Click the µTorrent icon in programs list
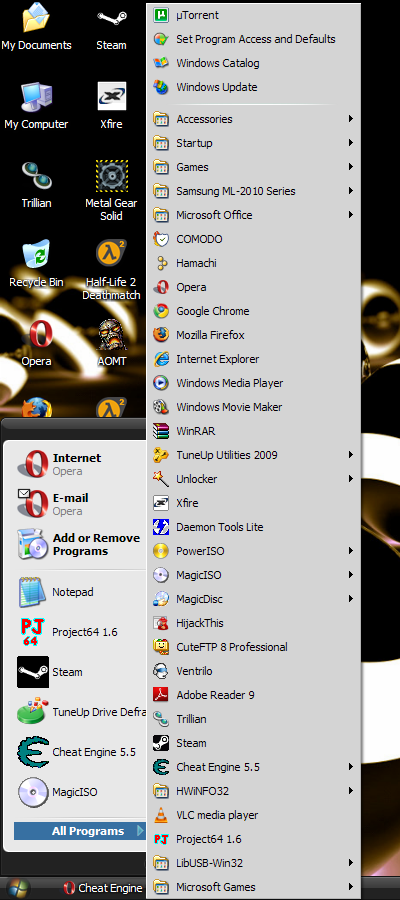 click(161, 15)
